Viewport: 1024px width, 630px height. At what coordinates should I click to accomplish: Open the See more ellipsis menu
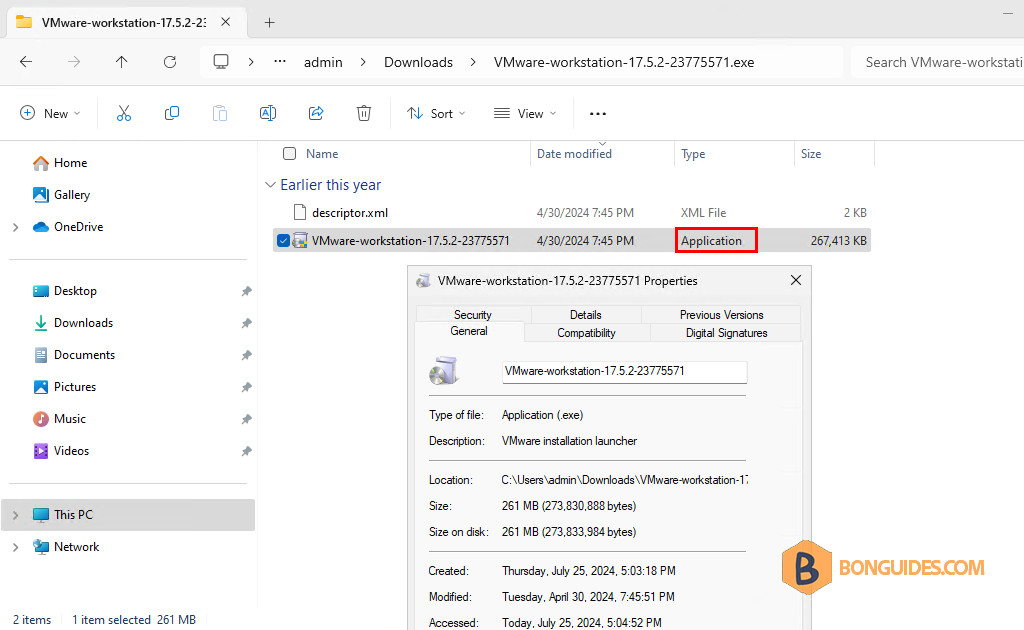tap(598, 114)
